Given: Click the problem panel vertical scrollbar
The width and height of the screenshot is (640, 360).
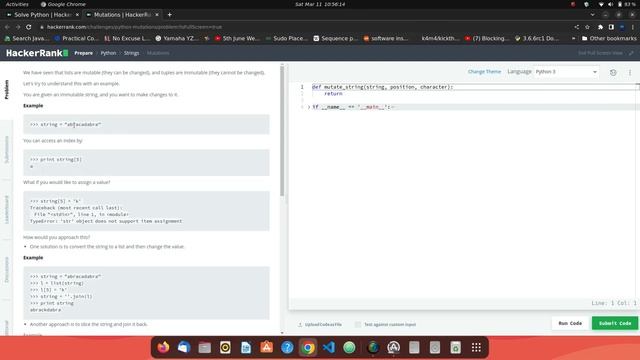Looking at the screenshot, I should [x=282, y=131].
